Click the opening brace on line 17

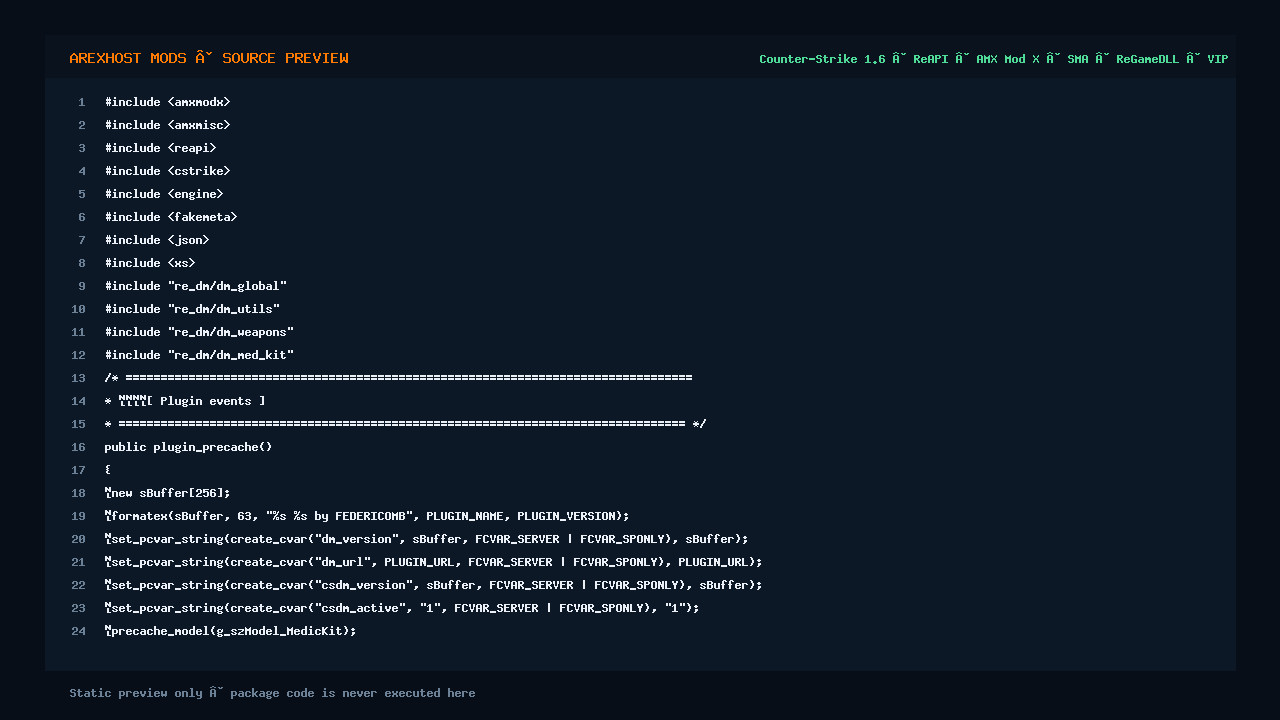(107, 470)
